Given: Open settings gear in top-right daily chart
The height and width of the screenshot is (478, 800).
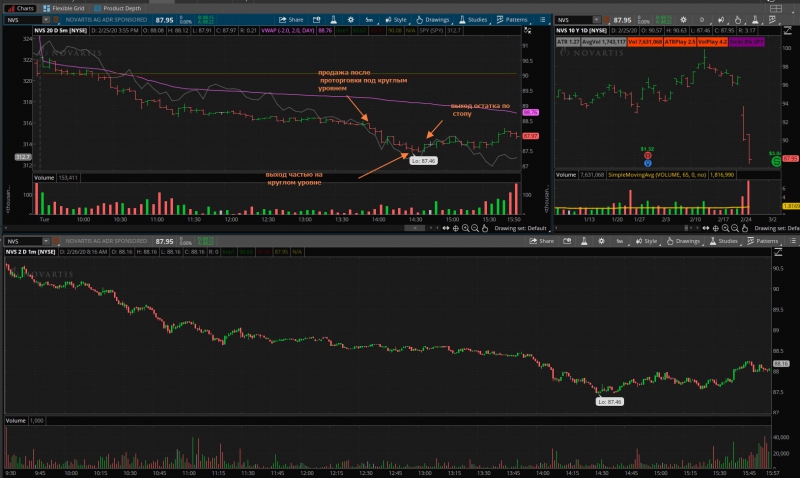Looking at the screenshot, I should point(683,20).
